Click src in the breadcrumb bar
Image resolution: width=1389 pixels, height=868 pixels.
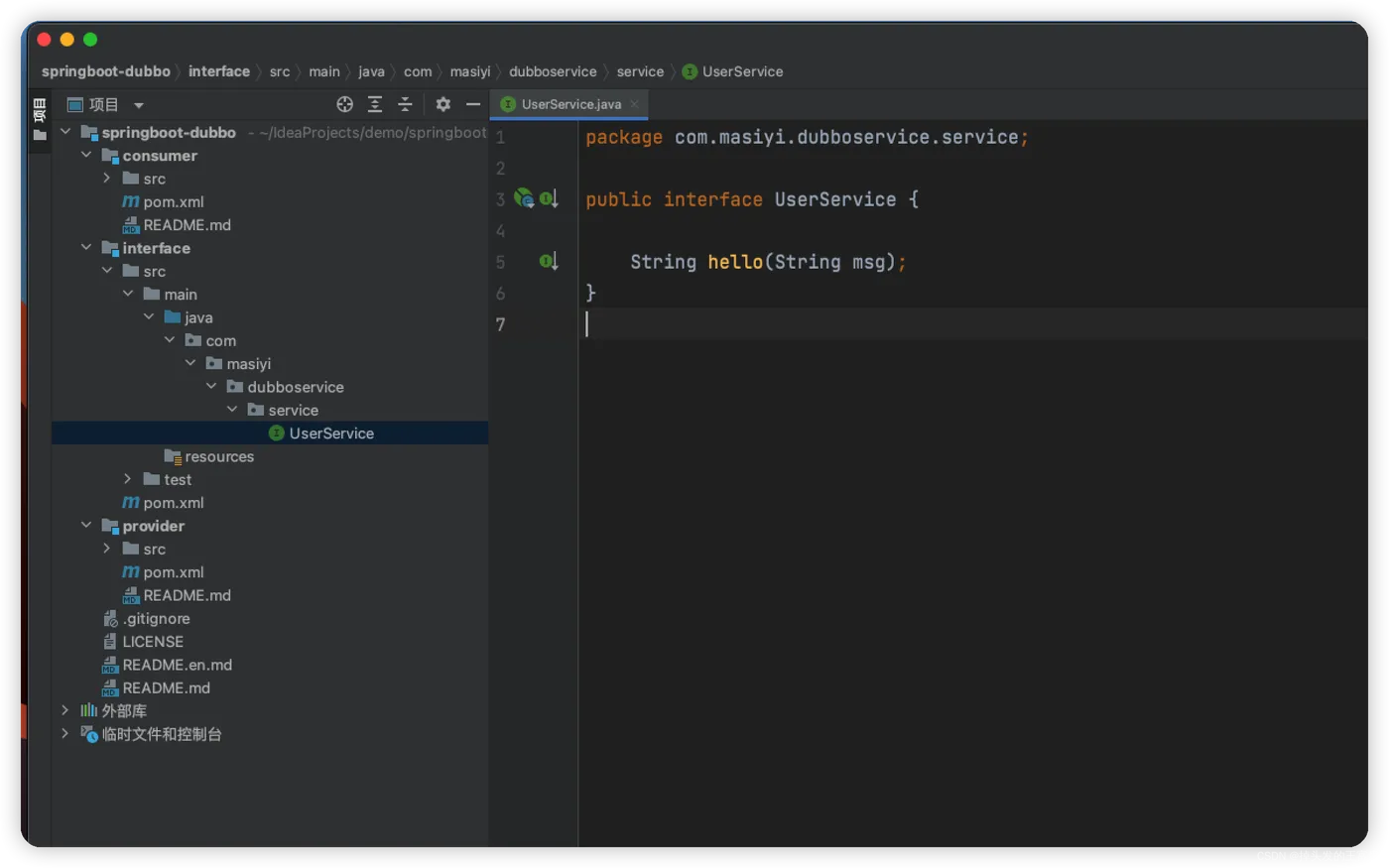[x=280, y=71]
